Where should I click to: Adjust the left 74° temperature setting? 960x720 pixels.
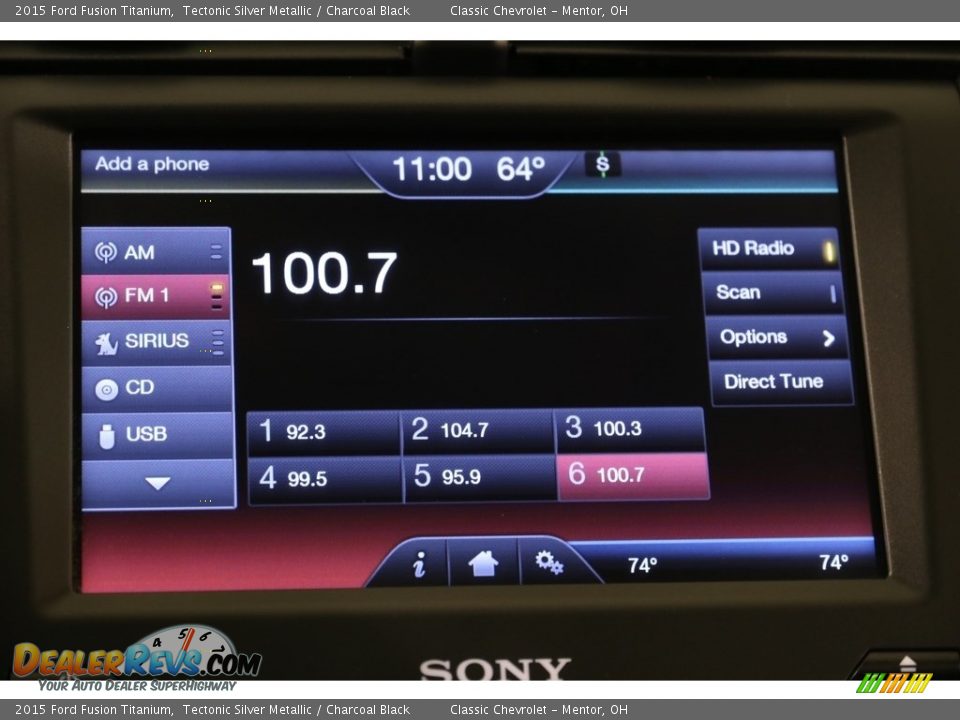coord(642,565)
